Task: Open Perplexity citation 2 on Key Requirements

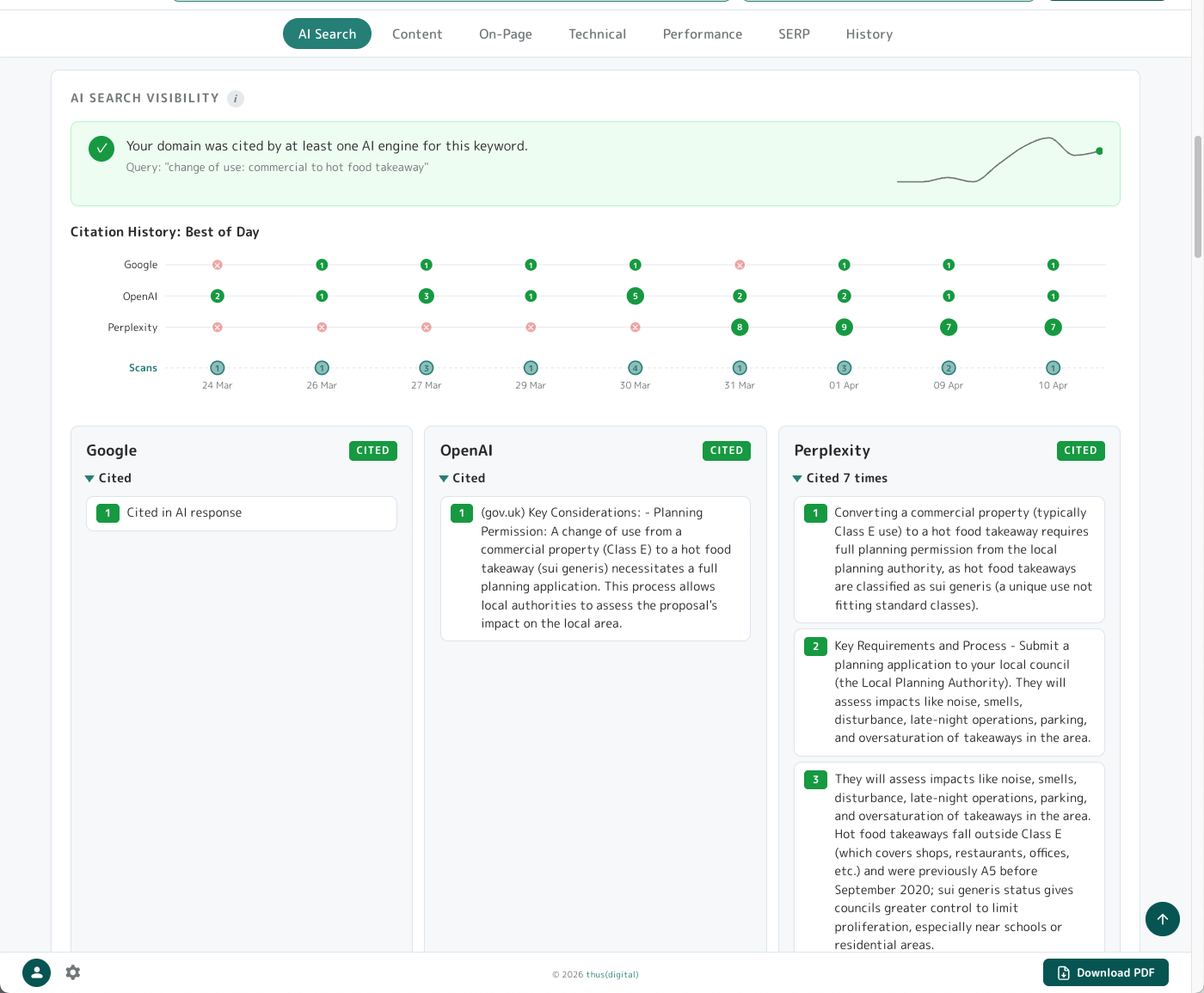Action: pyautogui.click(x=949, y=692)
